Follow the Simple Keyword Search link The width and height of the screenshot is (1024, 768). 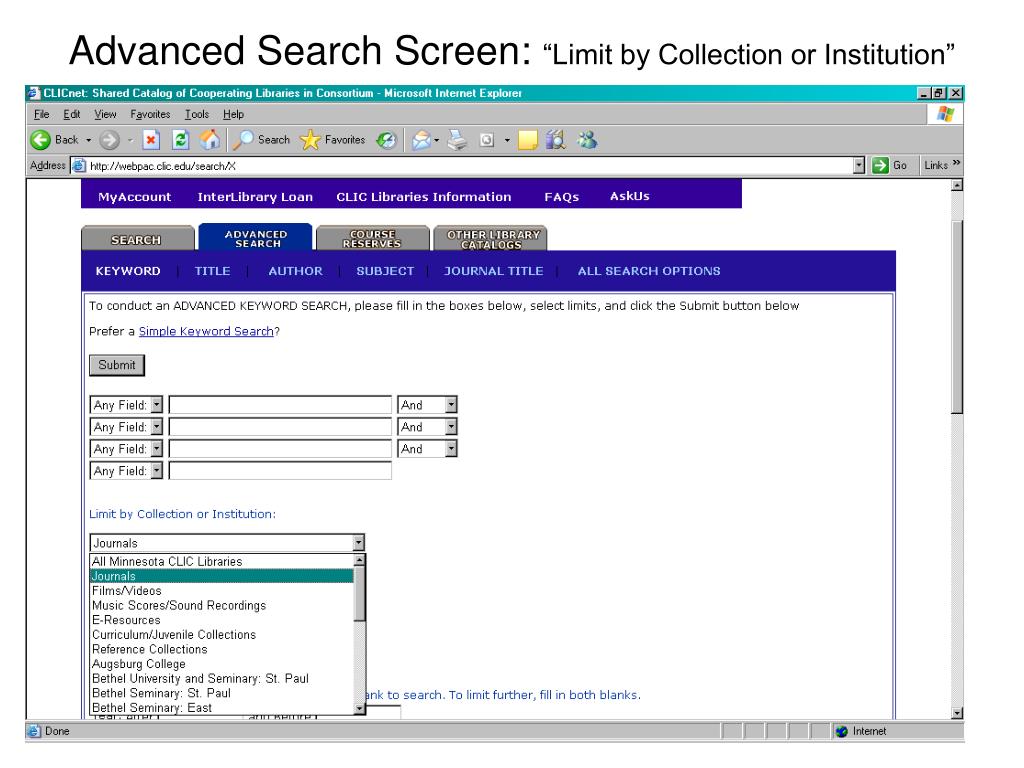[206, 331]
